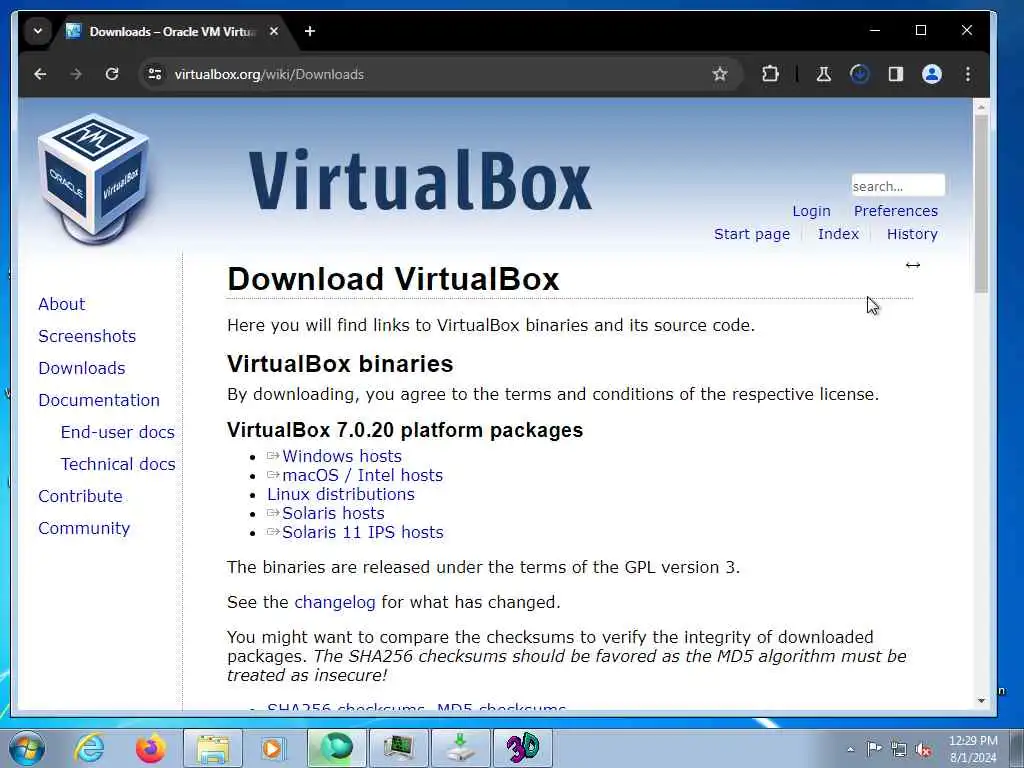Image resolution: width=1024 pixels, height=768 pixels.
Task: Open Technical docs sidebar link
Action: (118, 464)
